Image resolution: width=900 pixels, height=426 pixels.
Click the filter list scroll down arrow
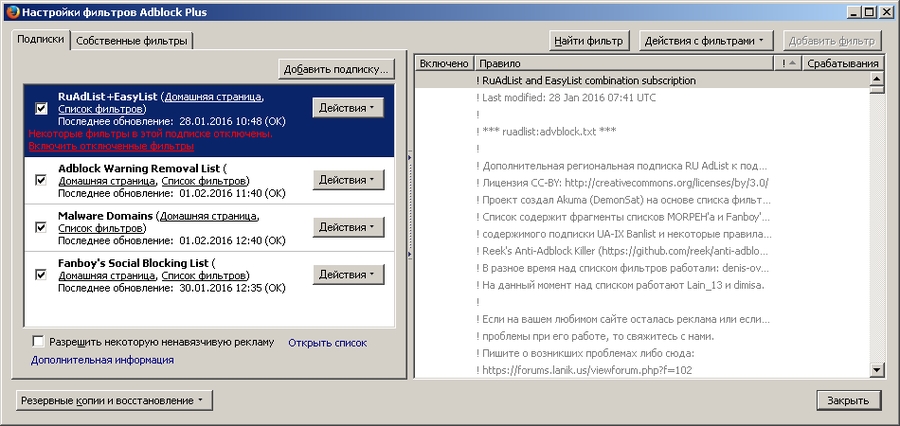(x=877, y=370)
